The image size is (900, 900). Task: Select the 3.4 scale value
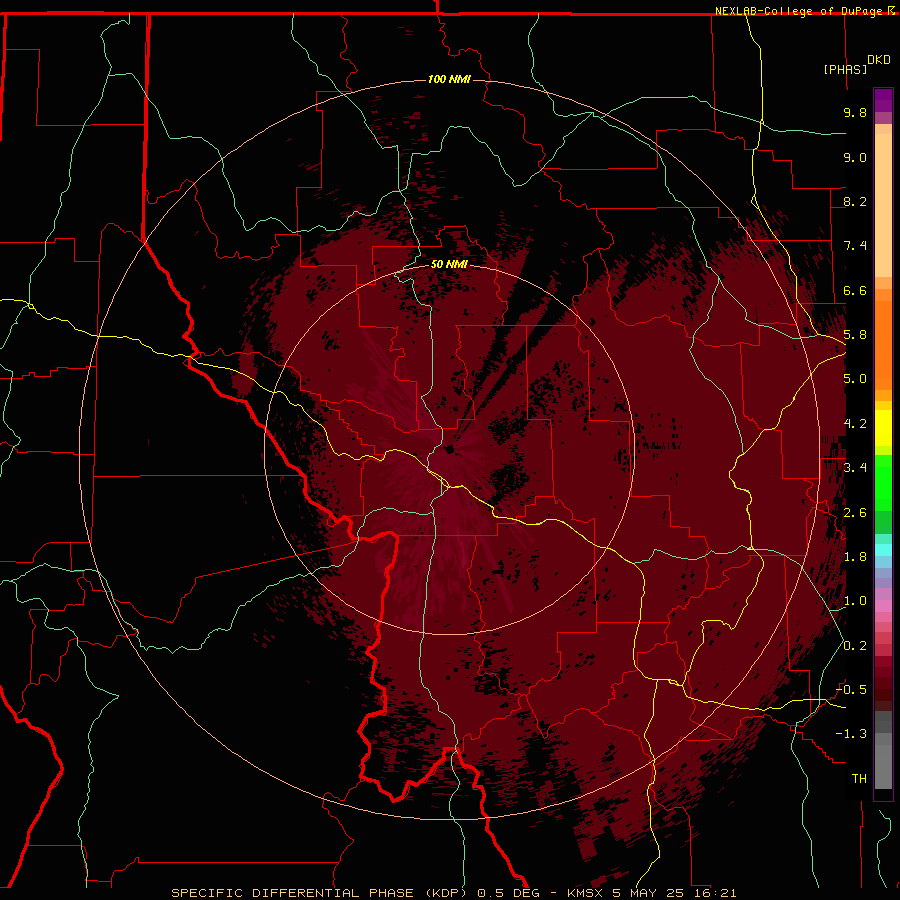click(855, 468)
